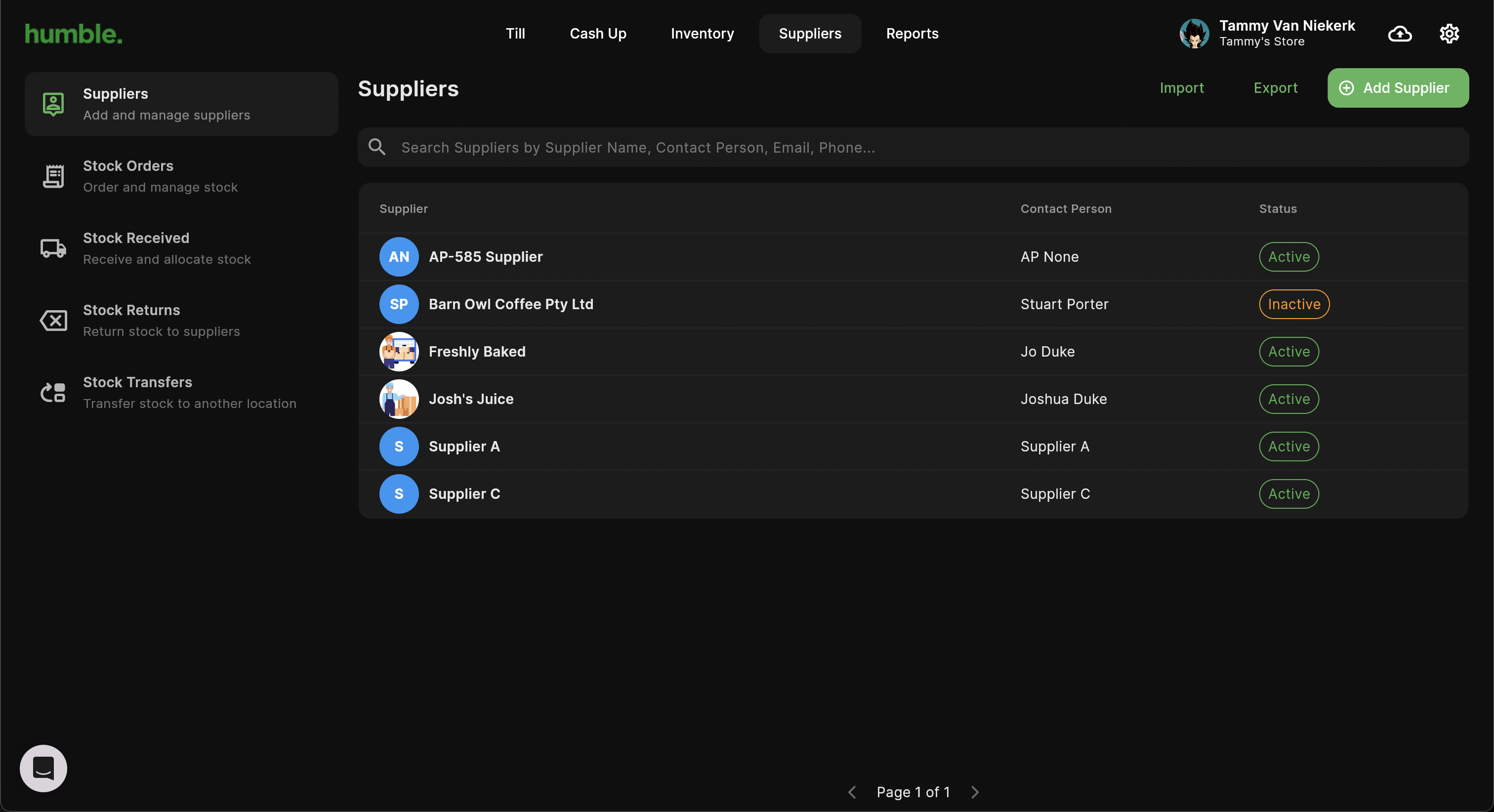Open the AP-585 Supplier row
1494x812 pixels.
913,257
